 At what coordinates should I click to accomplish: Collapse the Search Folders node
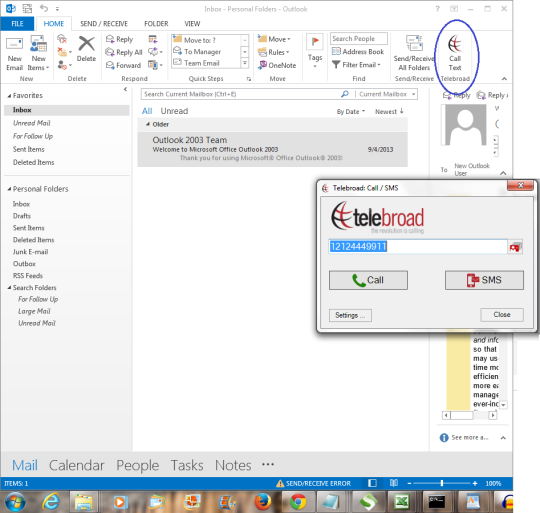pyautogui.click(x=9, y=287)
